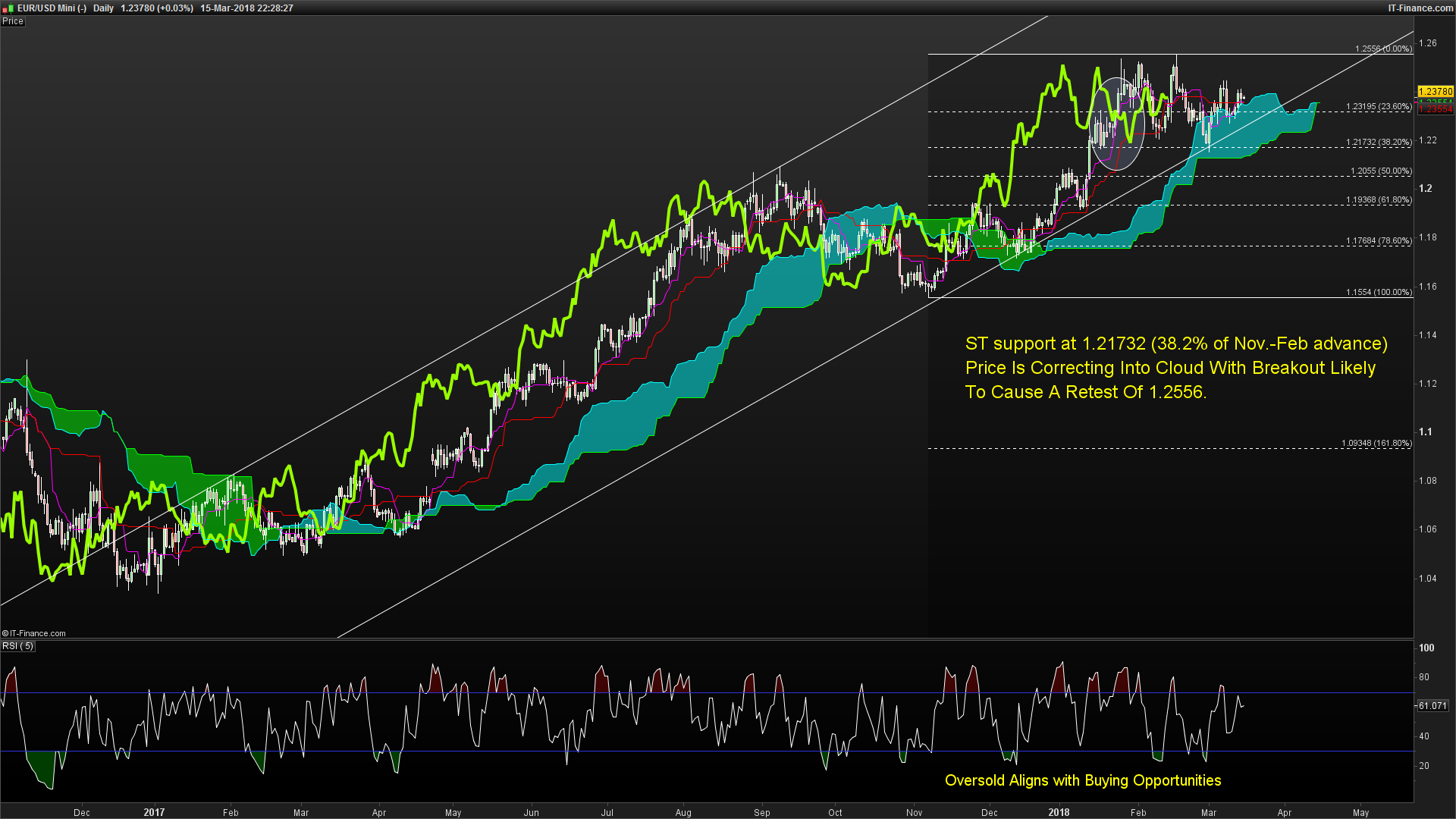Click the 20 level on the RSI axis
1456x819 pixels.
click(x=1424, y=766)
